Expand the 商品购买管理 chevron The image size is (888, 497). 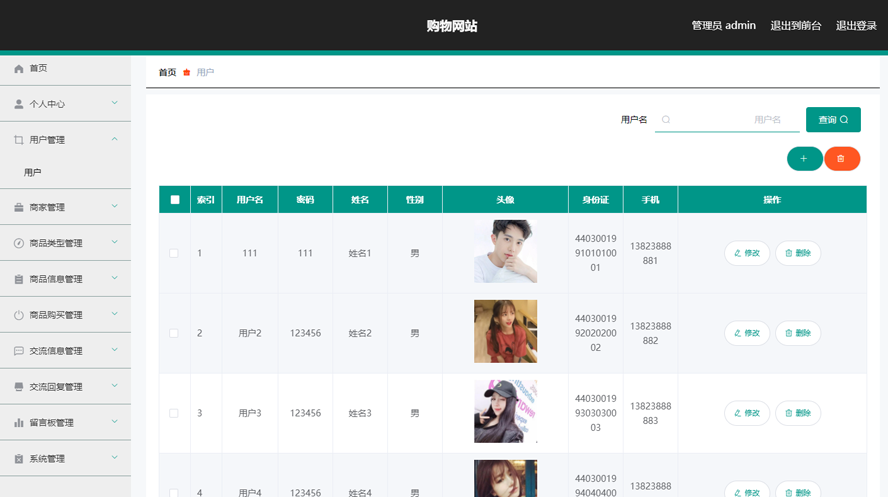(114, 314)
